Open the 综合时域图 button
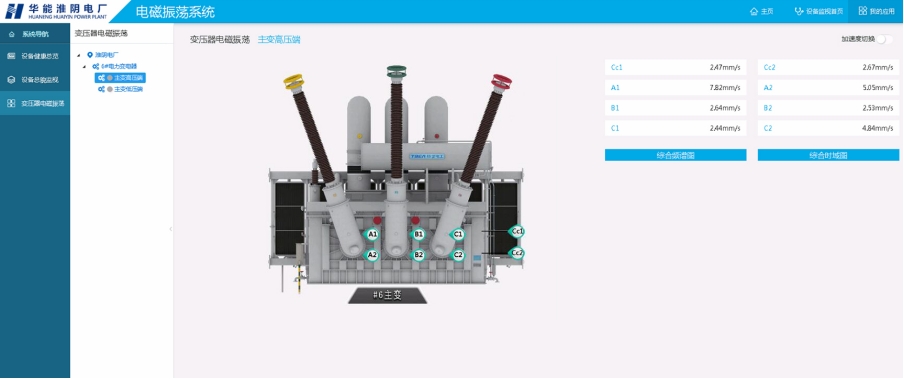Viewport: 904px width, 379px height. click(828, 155)
